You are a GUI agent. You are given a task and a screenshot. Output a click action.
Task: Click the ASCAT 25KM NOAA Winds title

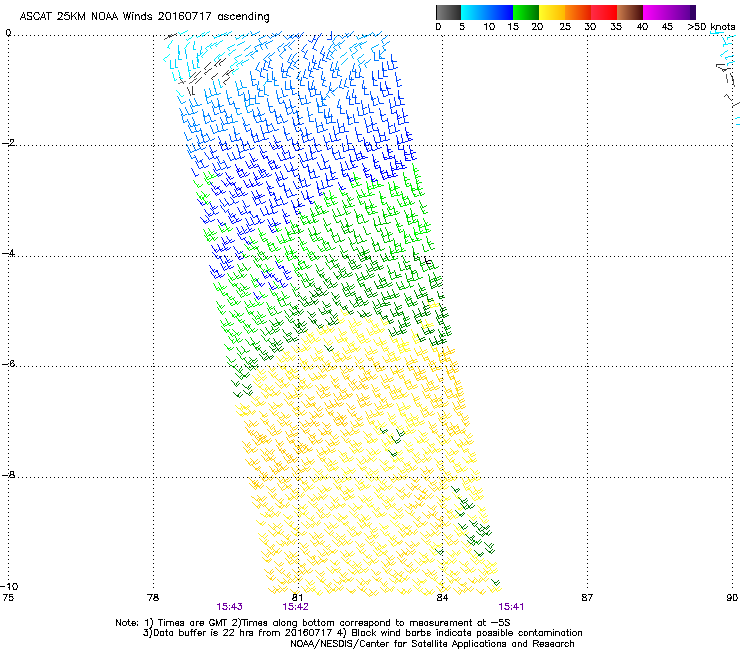click(144, 17)
